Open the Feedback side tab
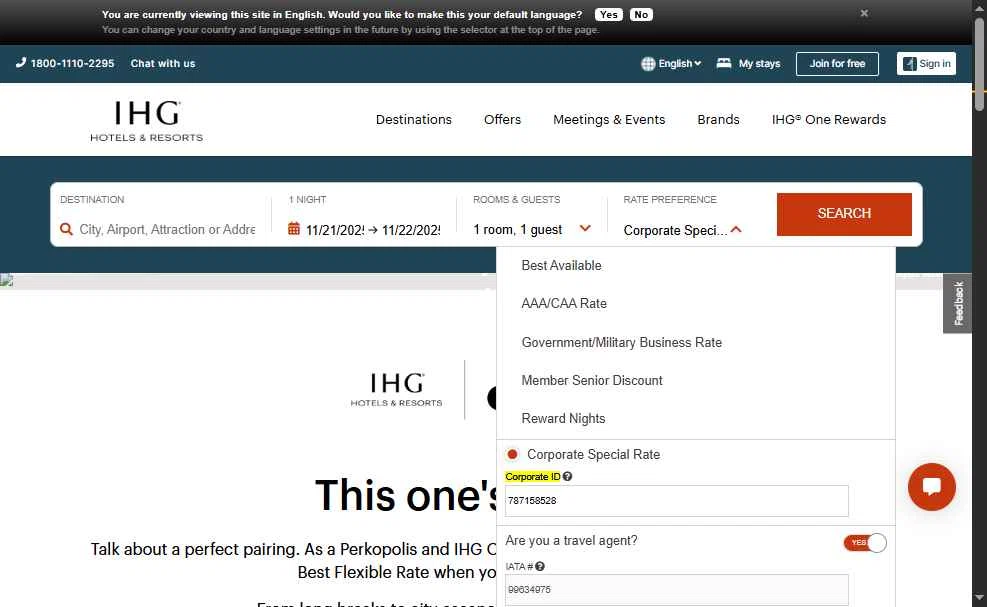The image size is (987, 607). 957,303
